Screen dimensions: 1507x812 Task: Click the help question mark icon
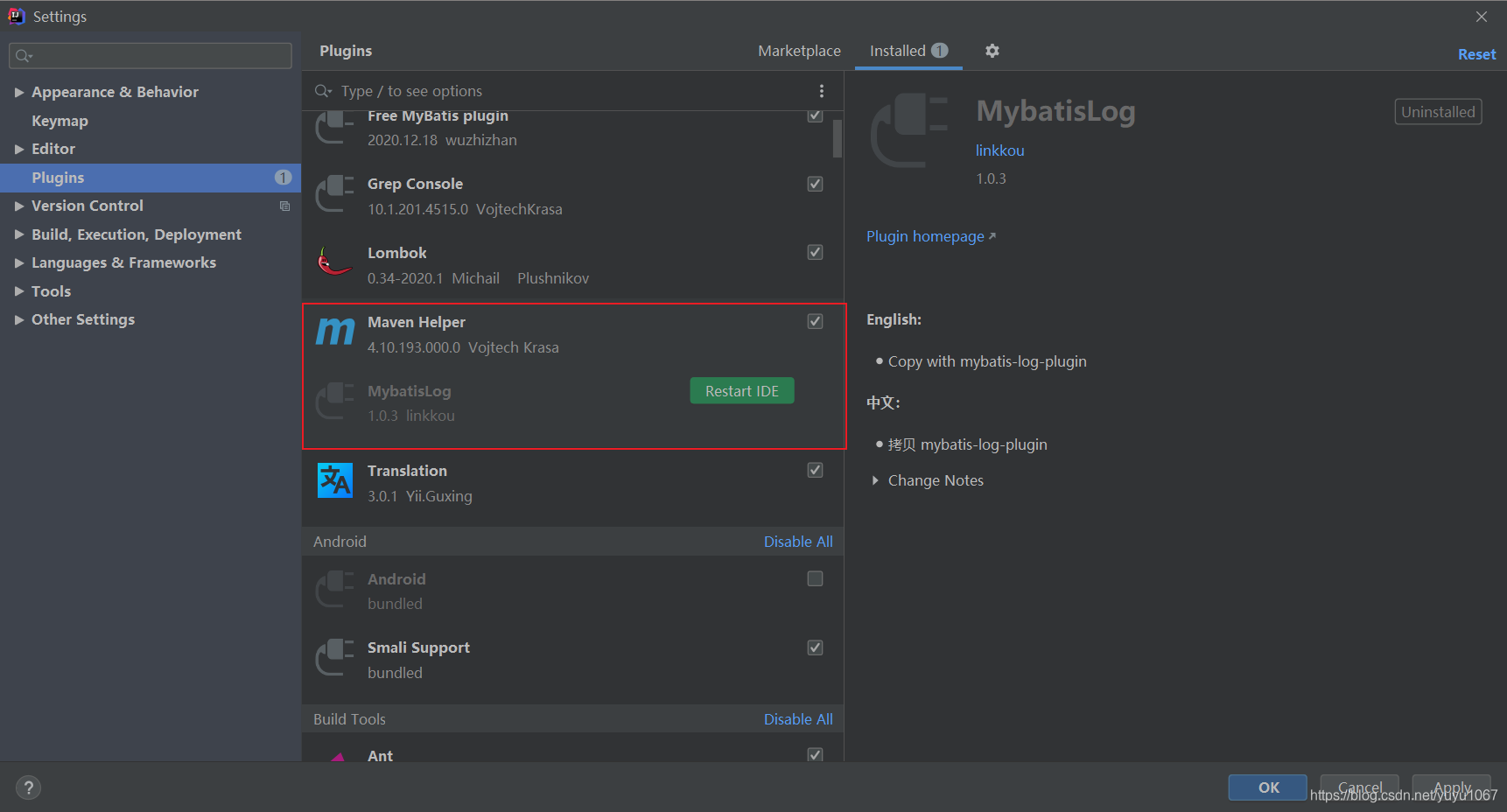pyautogui.click(x=28, y=787)
